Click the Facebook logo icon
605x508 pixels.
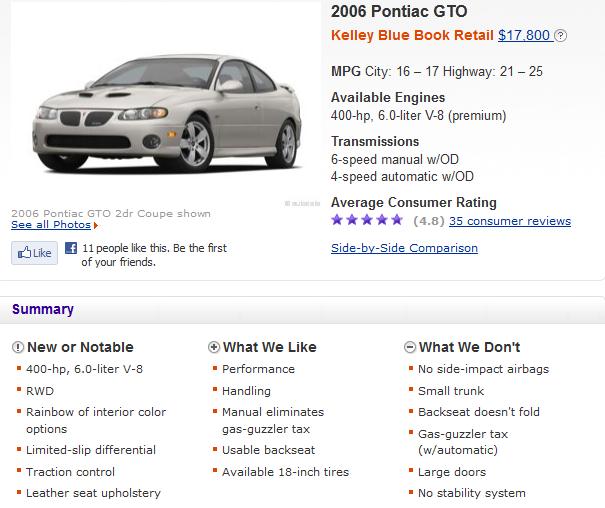pos(71,248)
